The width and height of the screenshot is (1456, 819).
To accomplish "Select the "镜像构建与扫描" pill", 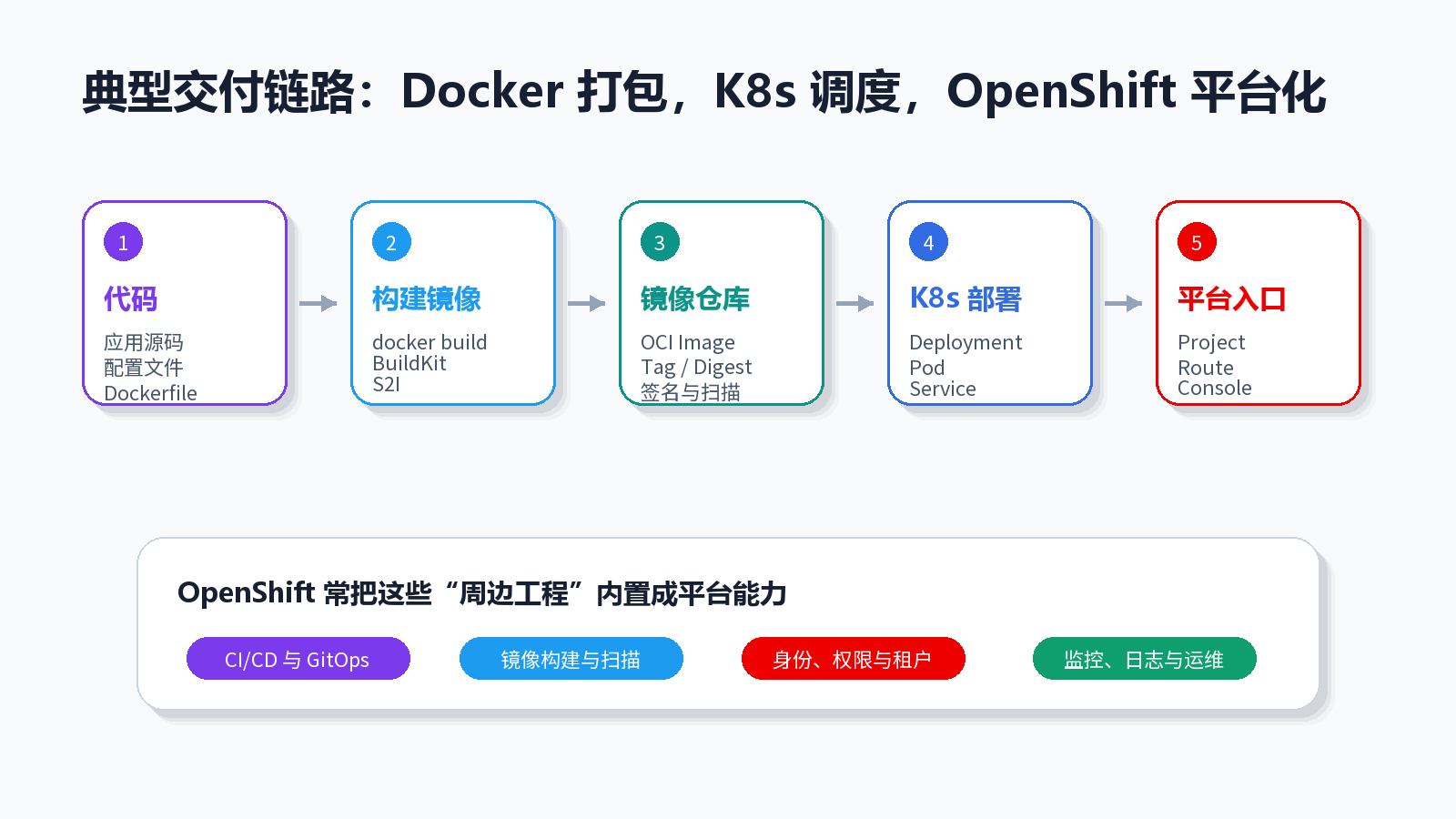I will (x=571, y=659).
